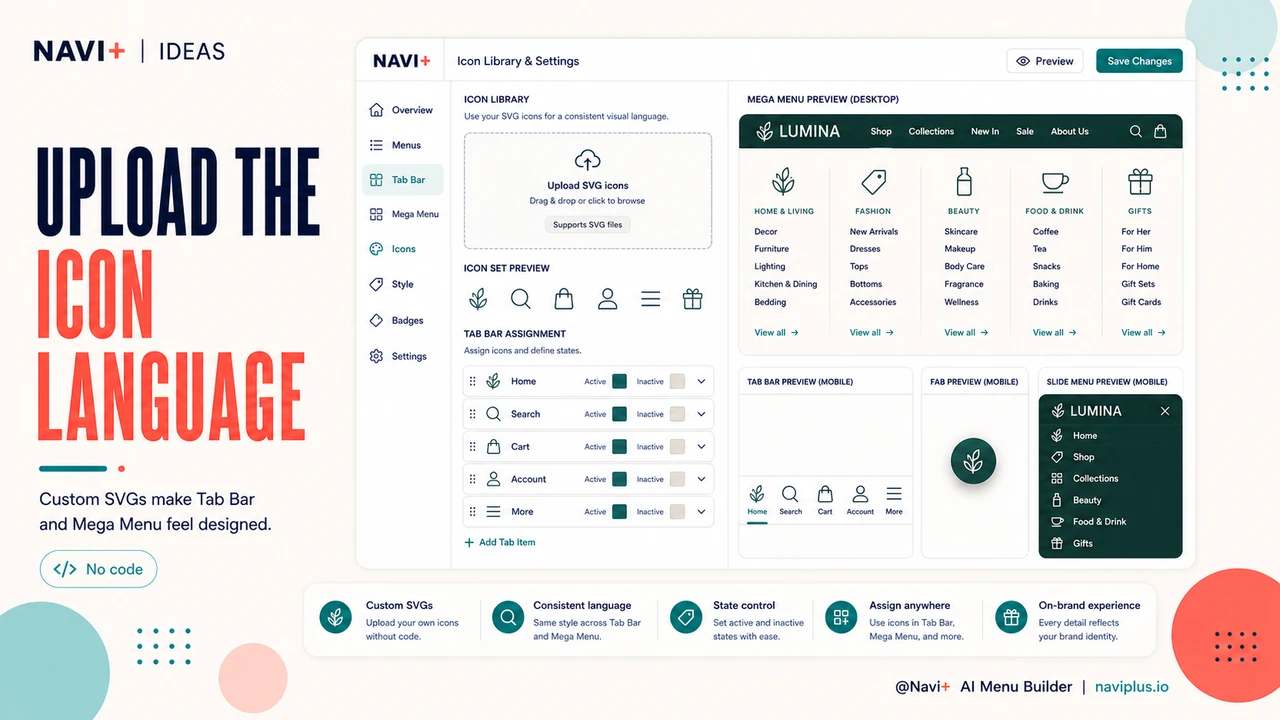1280x720 pixels.
Task: Click shopping bag icon in Lumina header
Action: pyautogui.click(x=1160, y=131)
